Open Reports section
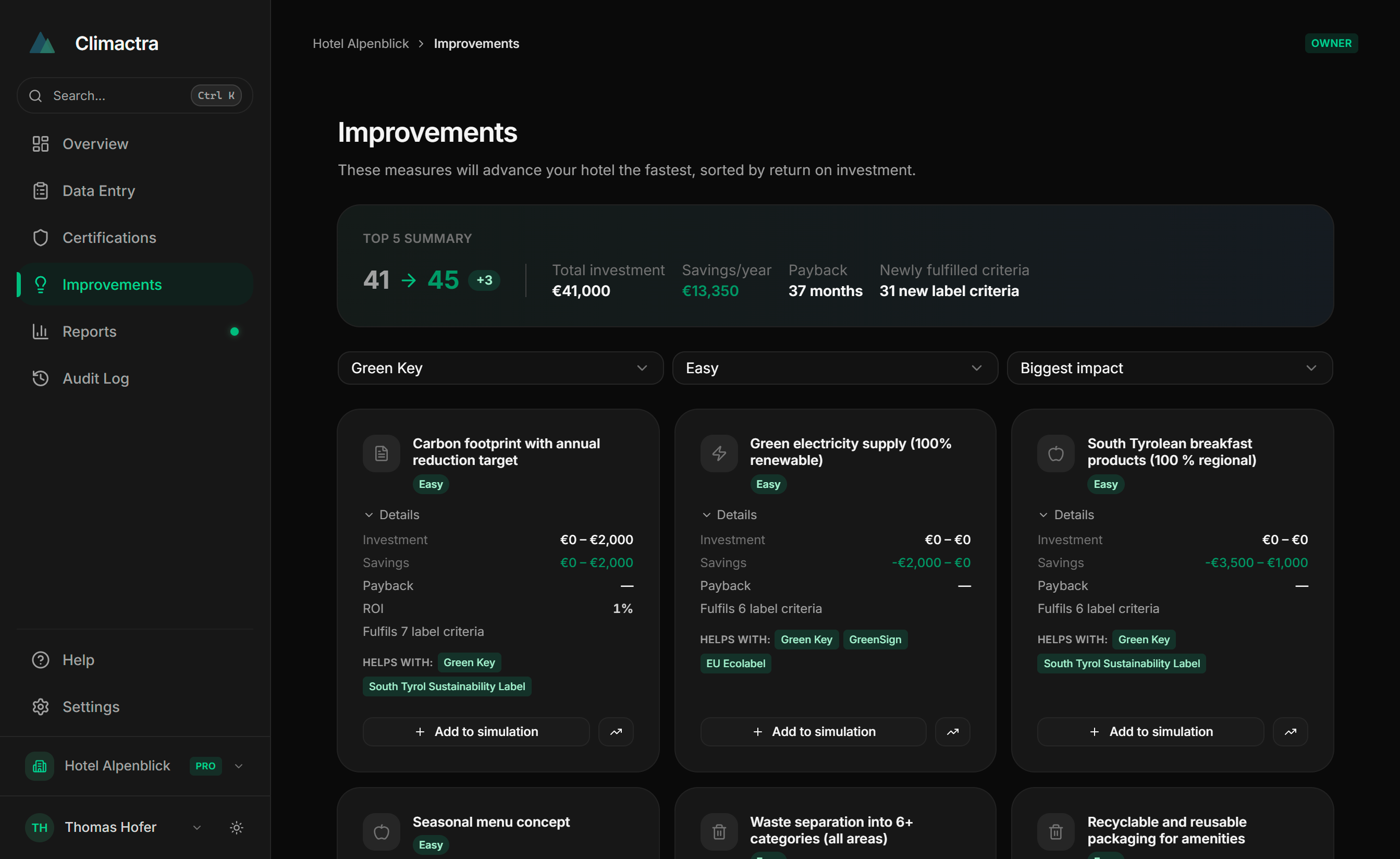1400x859 pixels. [x=135, y=331]
